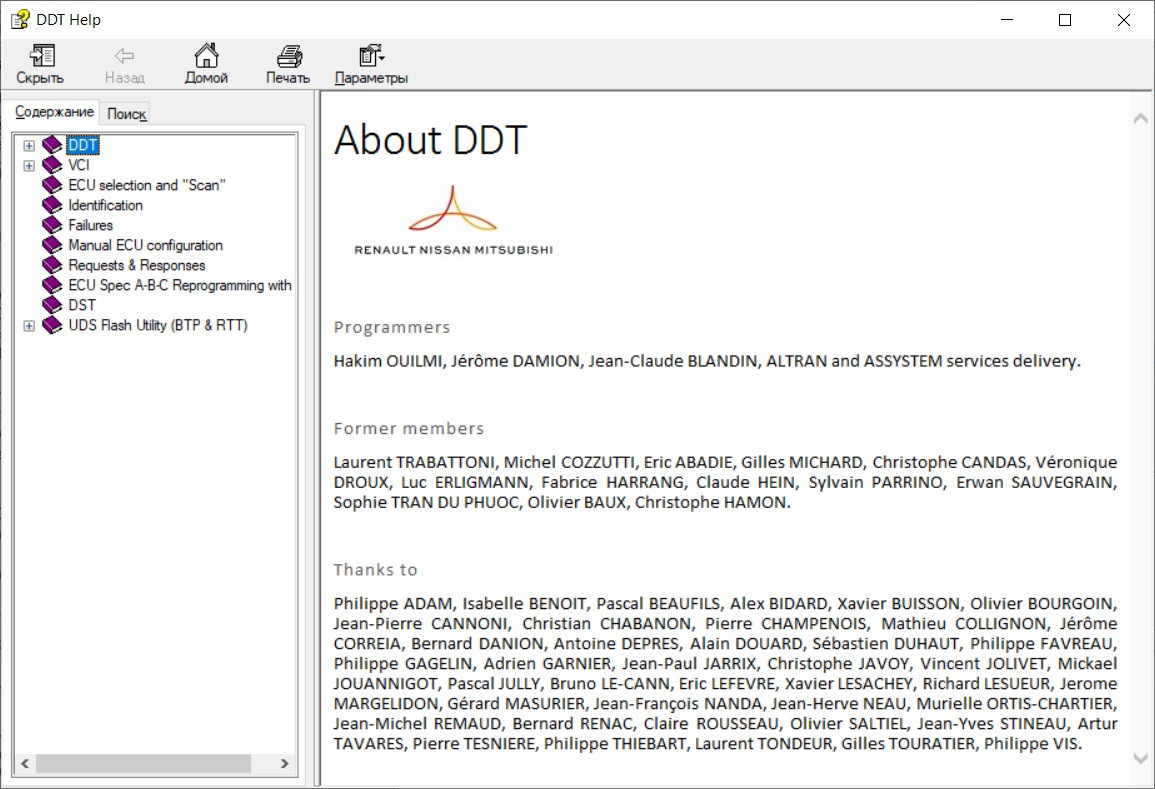1155x789 pixels.
Task: Open the Параметры options icon
Action: coord(371,55)
